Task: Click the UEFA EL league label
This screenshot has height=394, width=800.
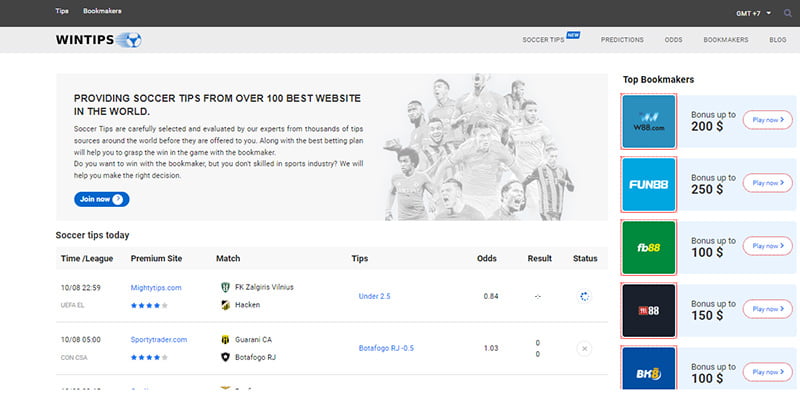Action: click(x=71, y=305)
